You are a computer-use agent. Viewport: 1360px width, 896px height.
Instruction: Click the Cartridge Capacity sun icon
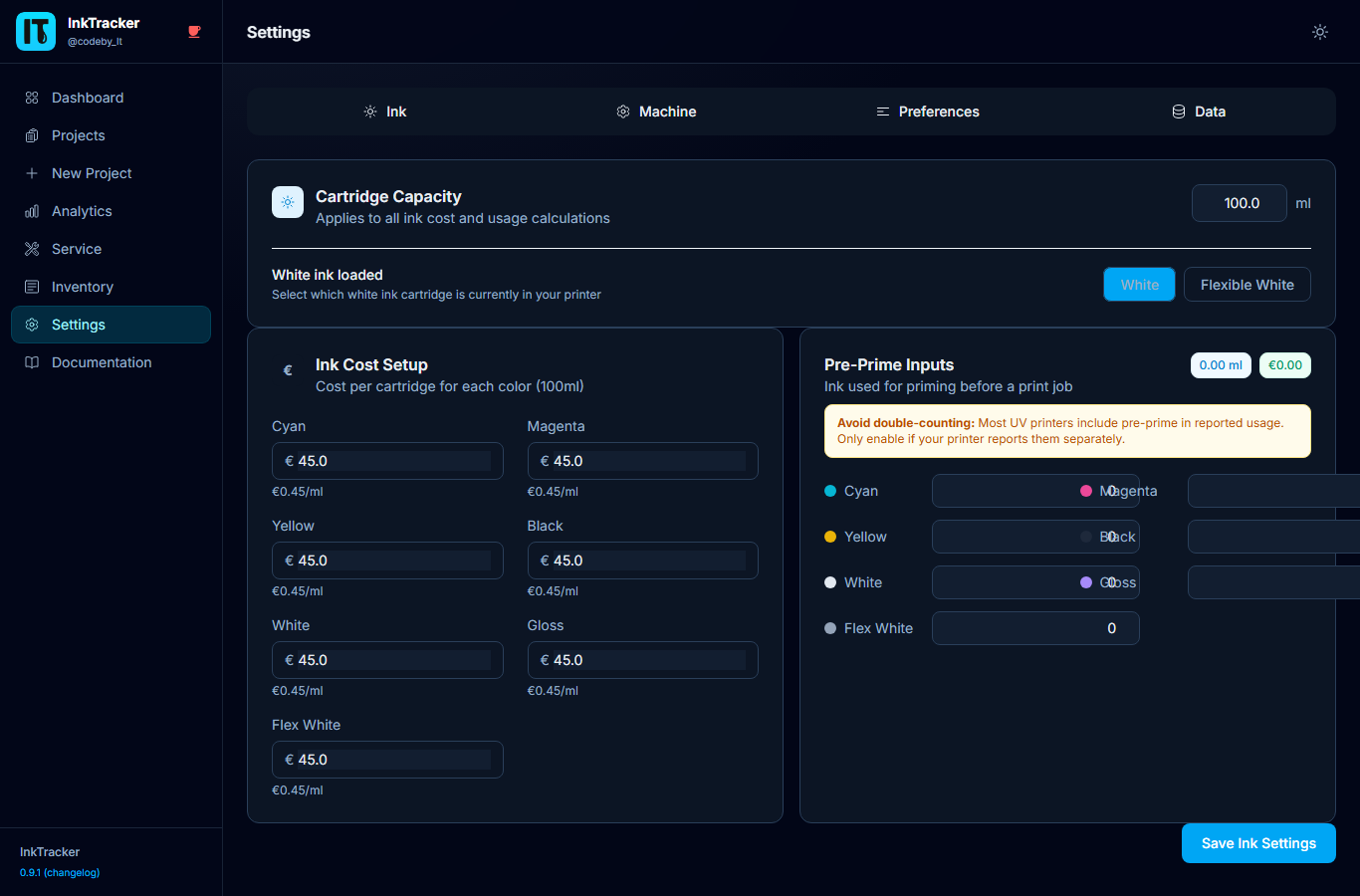click(288, 202)
